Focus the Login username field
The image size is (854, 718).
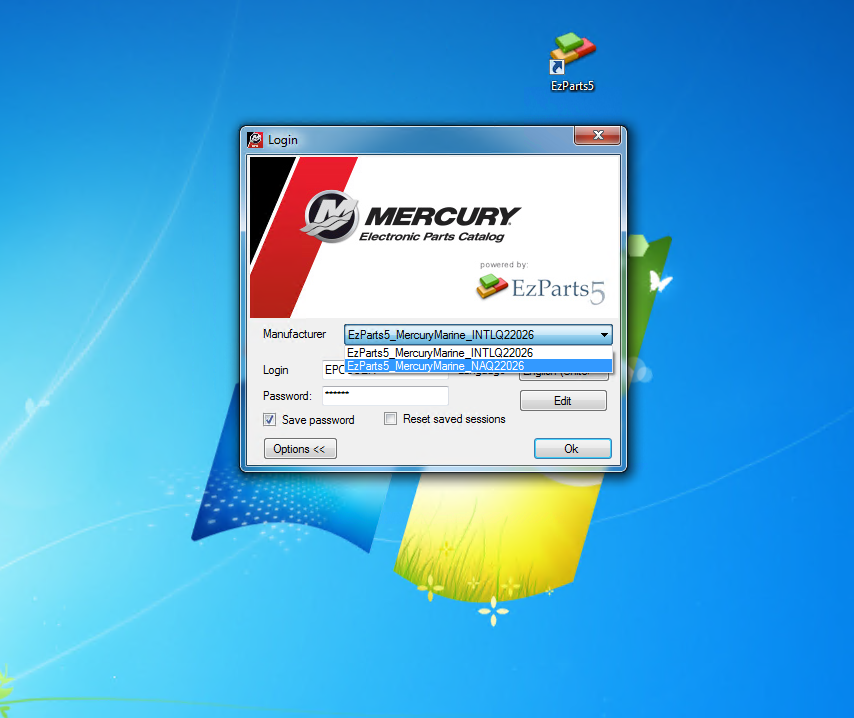(x=333, y=370)
